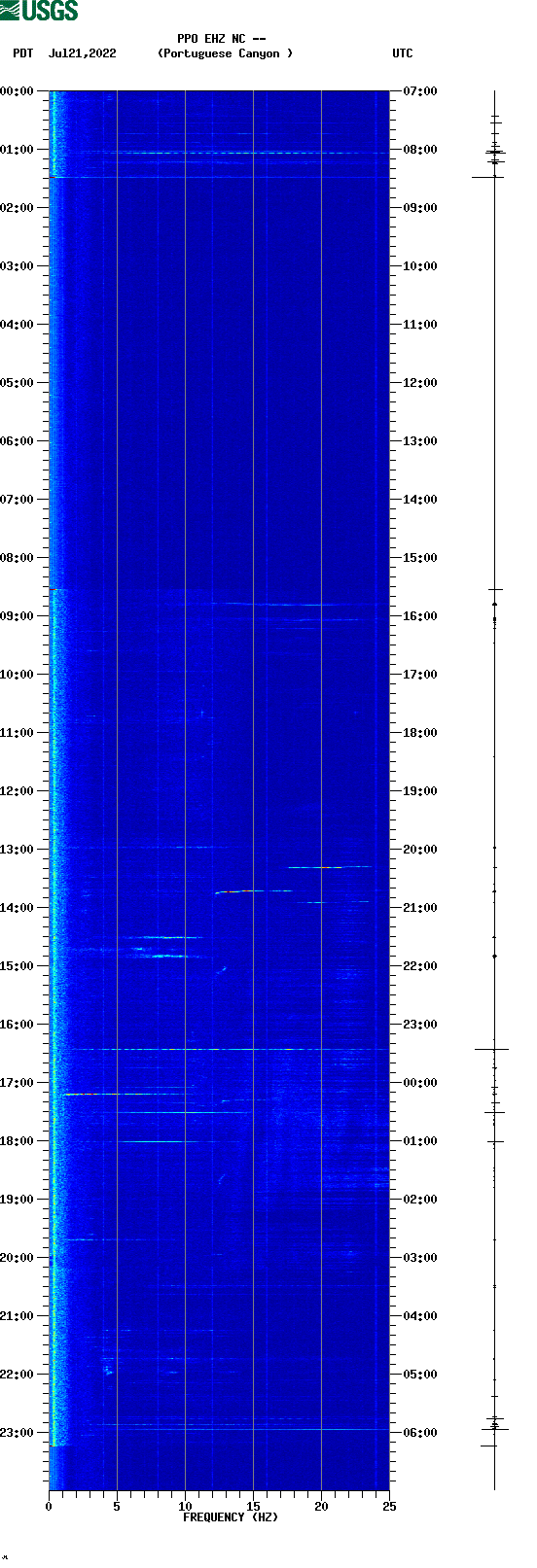Image resolution: width=537 pixels, height=1568 pixels.
Task: Click the 10 Hz axis tick label
Action: tap(185, 1506)
